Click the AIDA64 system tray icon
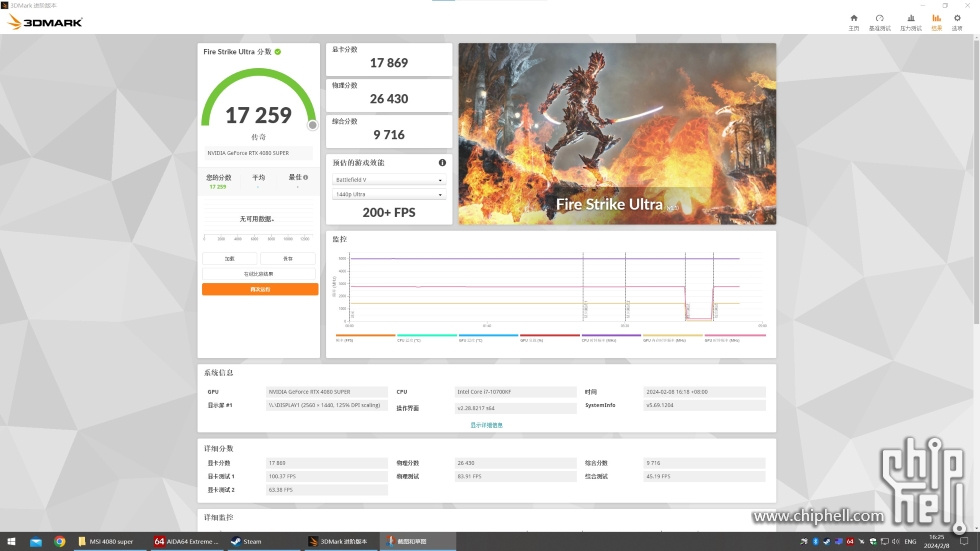The height and width of the screenshot is (551, 980). pyautogui.click(x=850, y=542)
